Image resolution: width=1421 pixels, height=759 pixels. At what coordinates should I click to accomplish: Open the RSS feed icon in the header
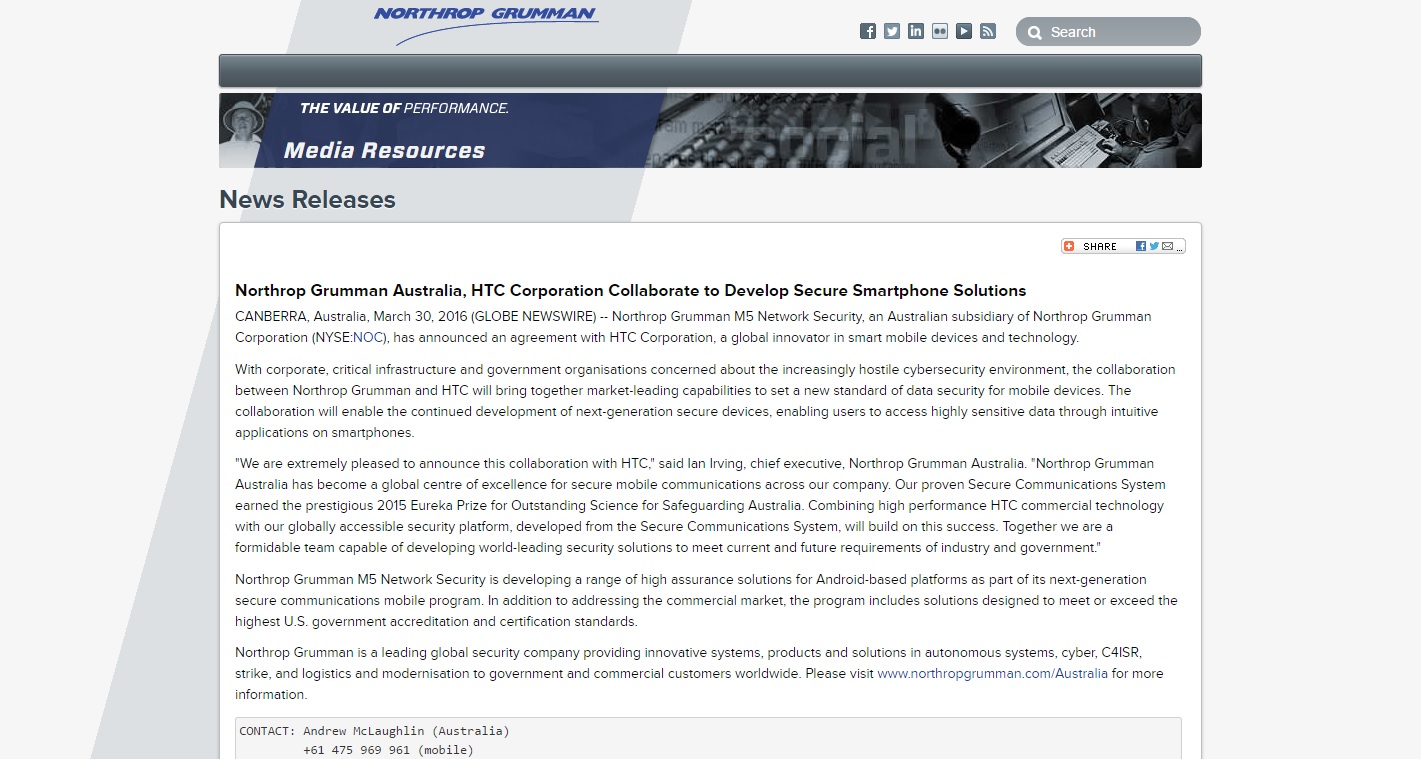click(x=988, y=31)
